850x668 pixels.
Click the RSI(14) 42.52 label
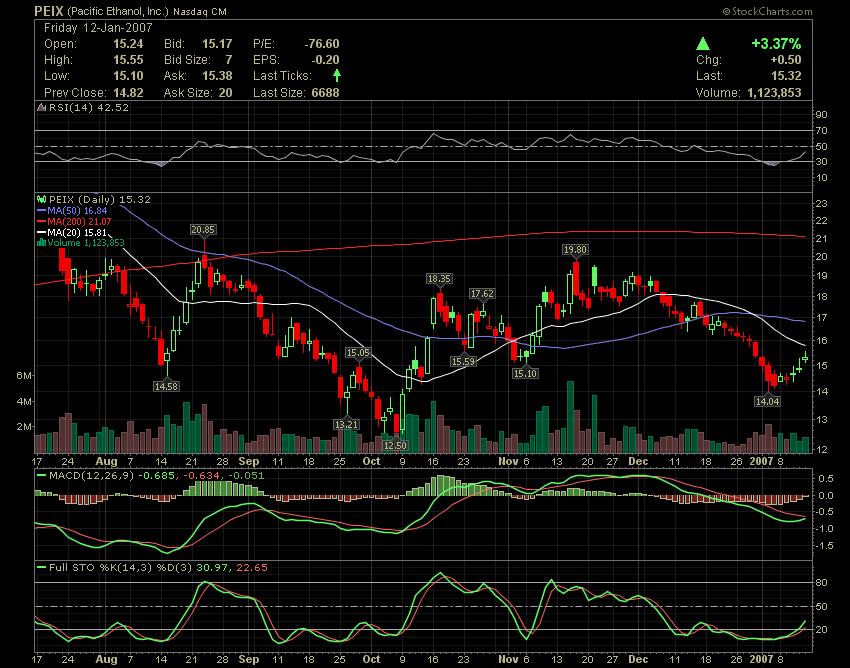89,107
